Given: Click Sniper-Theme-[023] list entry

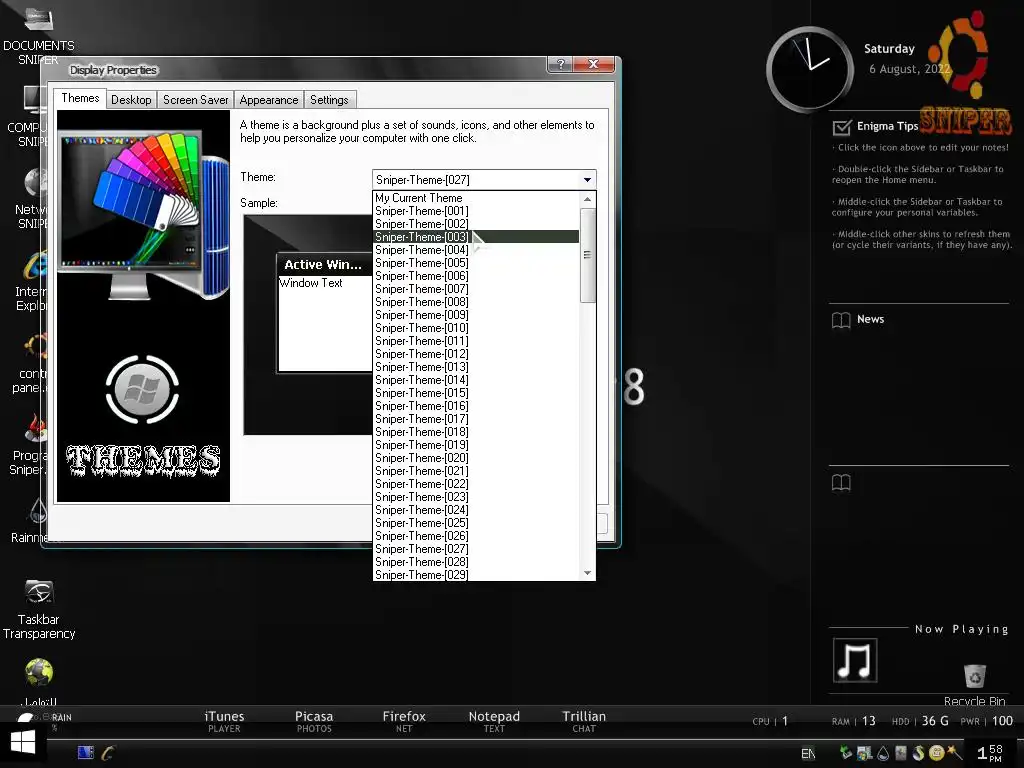Looking at the screenshot, I should (x=476, y=497).
